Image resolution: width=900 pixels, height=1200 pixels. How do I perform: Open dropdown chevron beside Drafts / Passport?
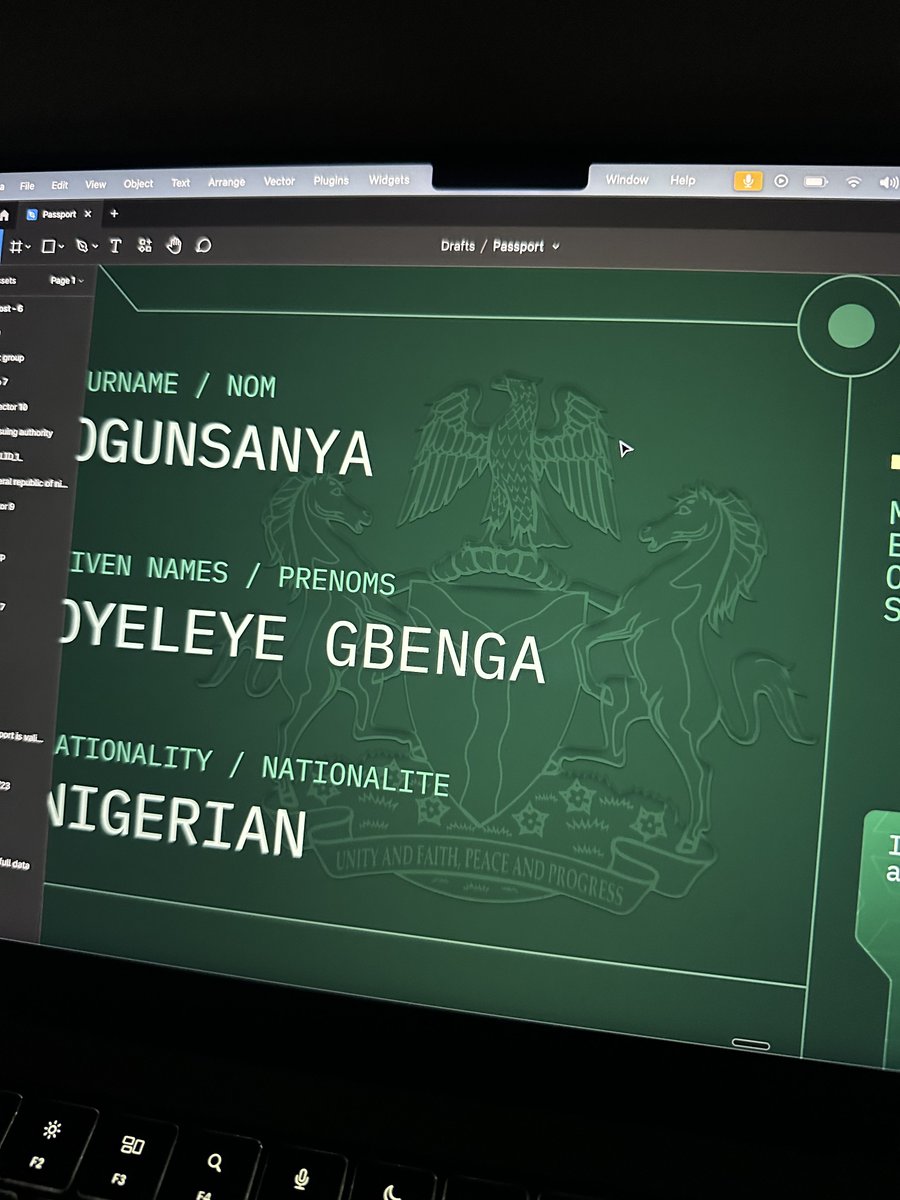(x=556, y=246)
